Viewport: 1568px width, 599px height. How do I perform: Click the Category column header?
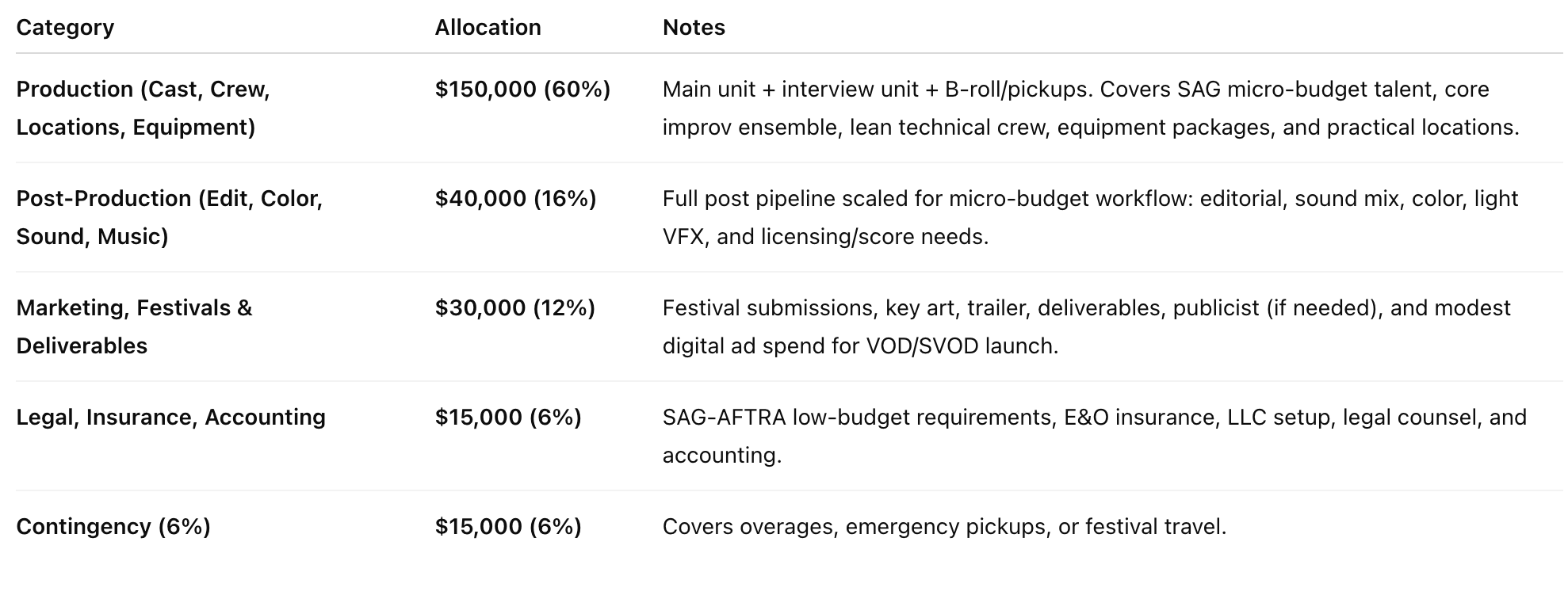coord(65,28)
